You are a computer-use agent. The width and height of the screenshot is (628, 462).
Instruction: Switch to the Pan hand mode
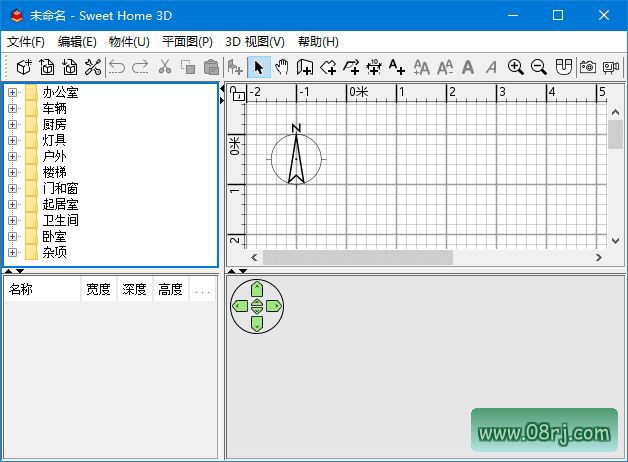282,67
